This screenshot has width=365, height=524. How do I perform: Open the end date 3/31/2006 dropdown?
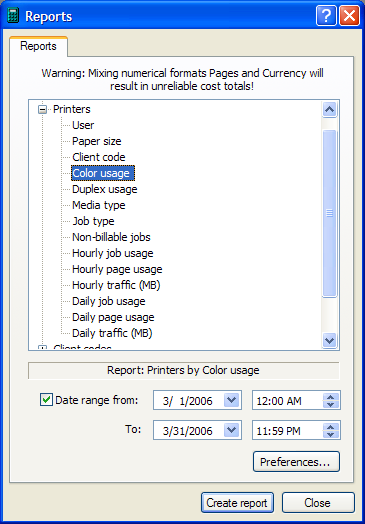point(232,430)
